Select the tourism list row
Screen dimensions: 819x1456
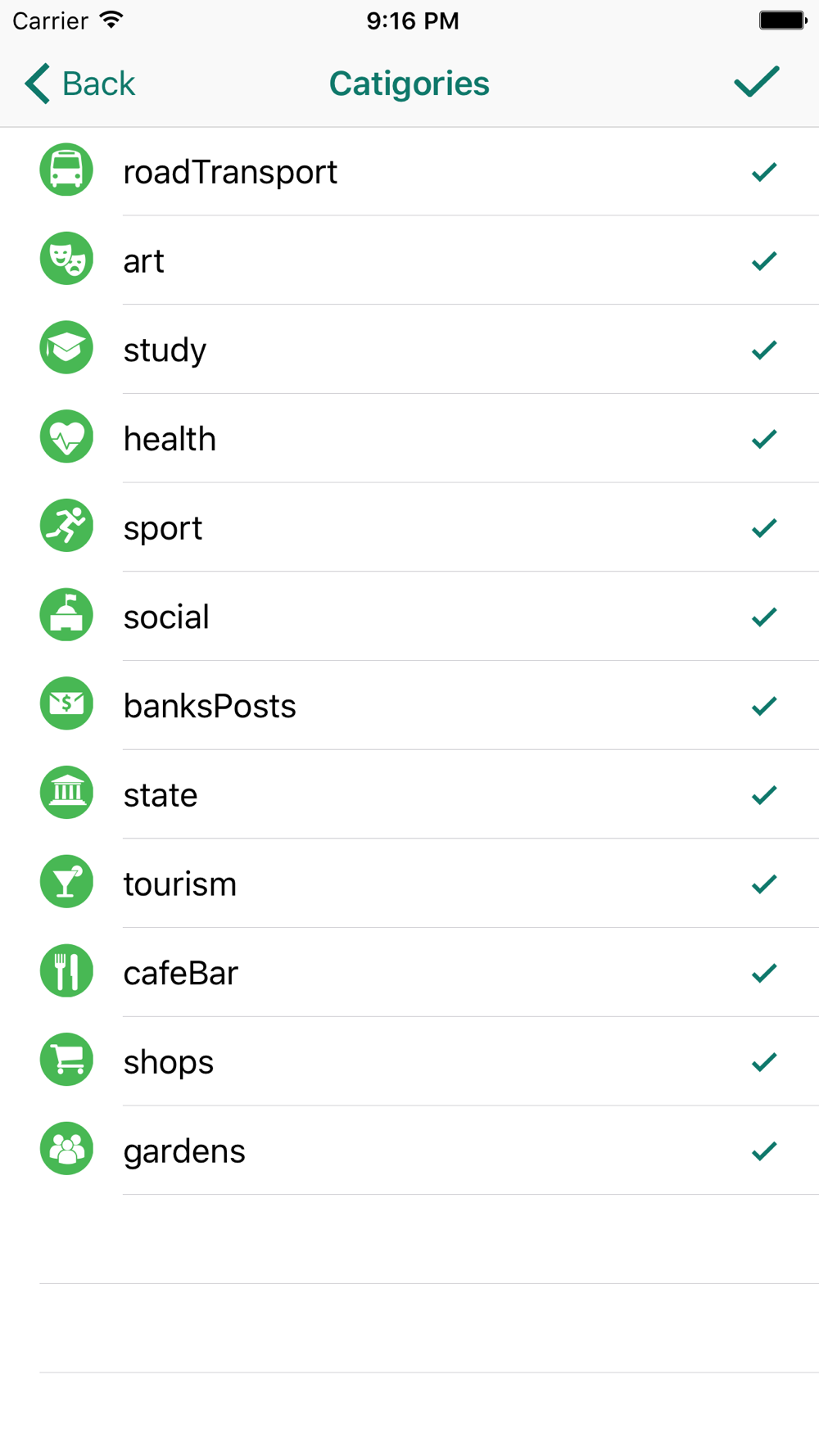pos(409,884)
